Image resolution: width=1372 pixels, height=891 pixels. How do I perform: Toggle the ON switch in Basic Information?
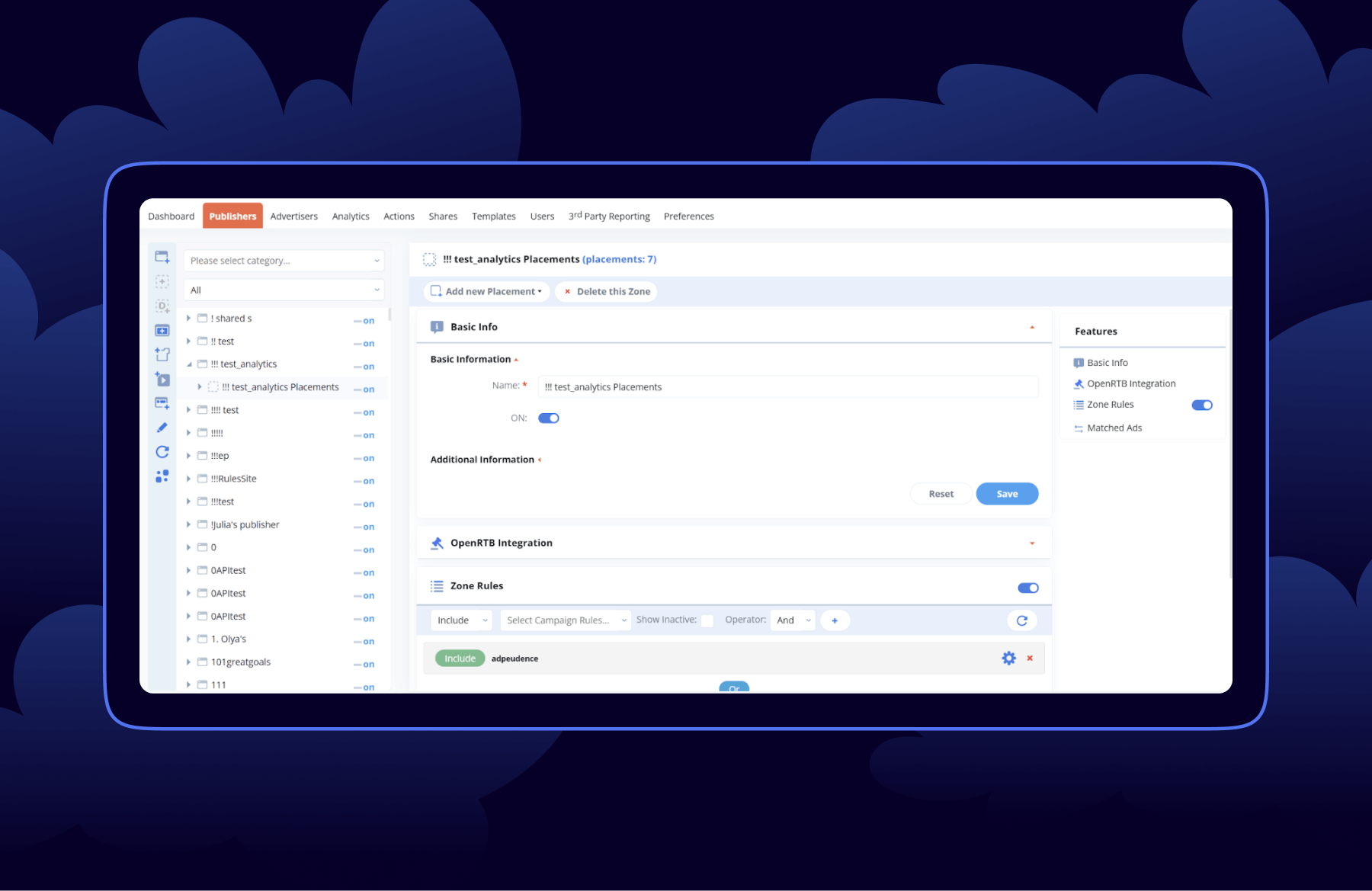click(x=549, y=418)
